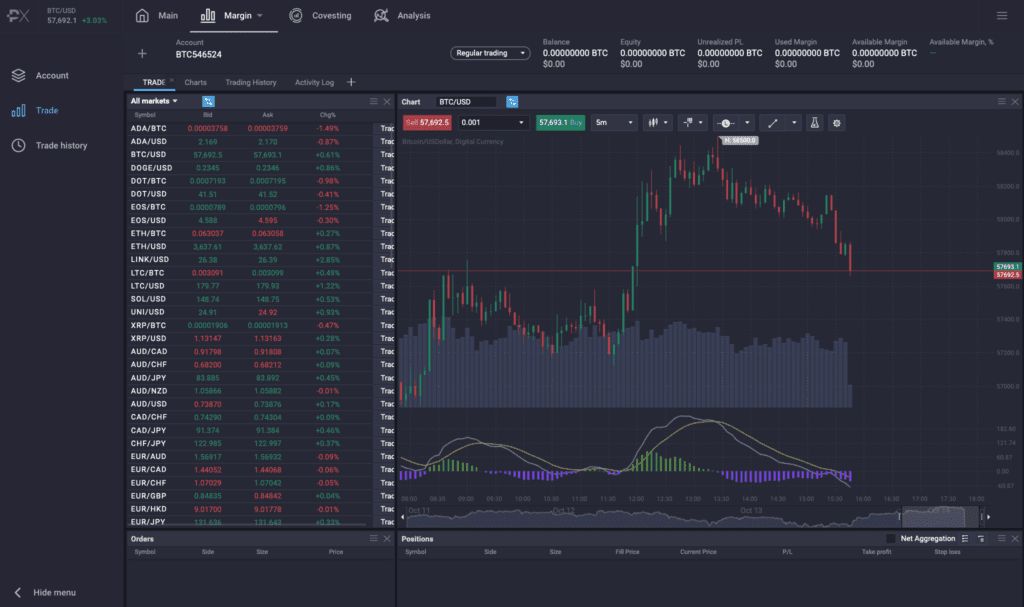
Task: Open the hamburger menu at top right
Action: point(1002,16)
